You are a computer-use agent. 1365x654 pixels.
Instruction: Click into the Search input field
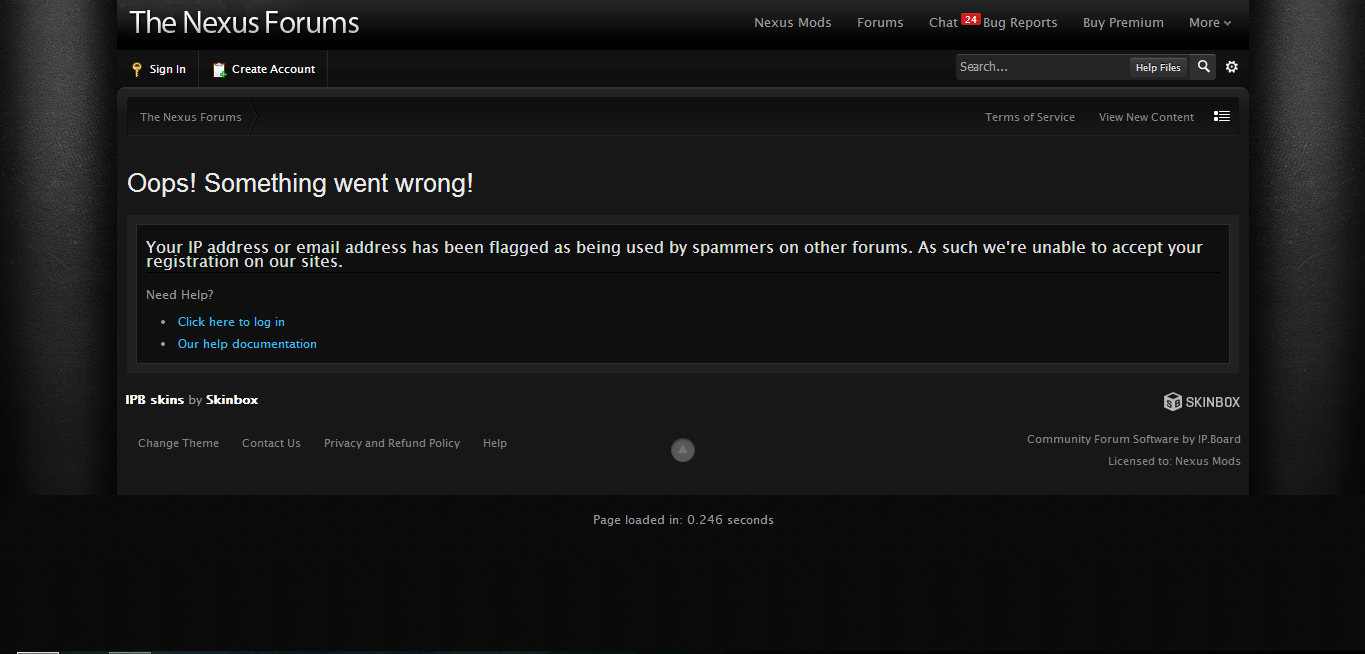point(1040,67)
